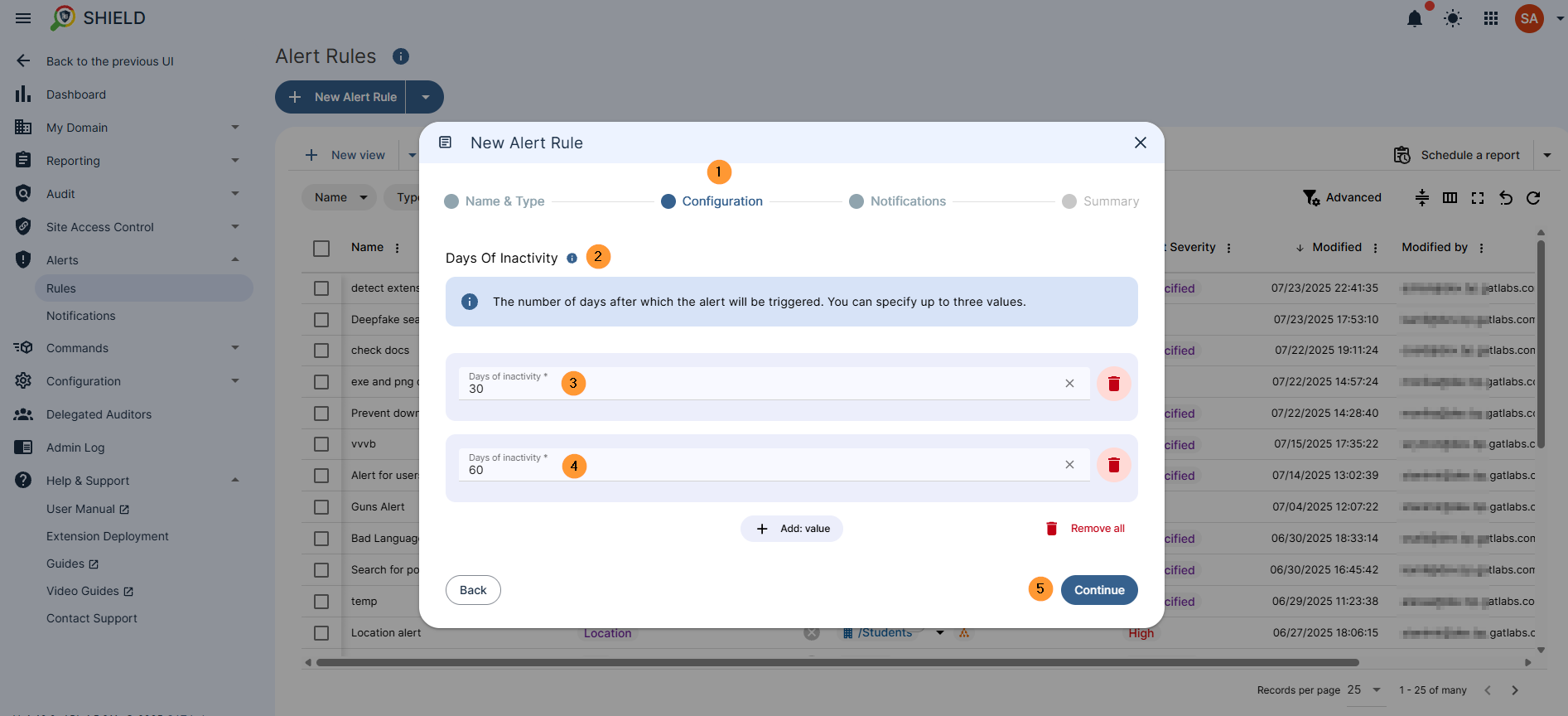Click the undo/reset view icon

[x=1506, y=197]
